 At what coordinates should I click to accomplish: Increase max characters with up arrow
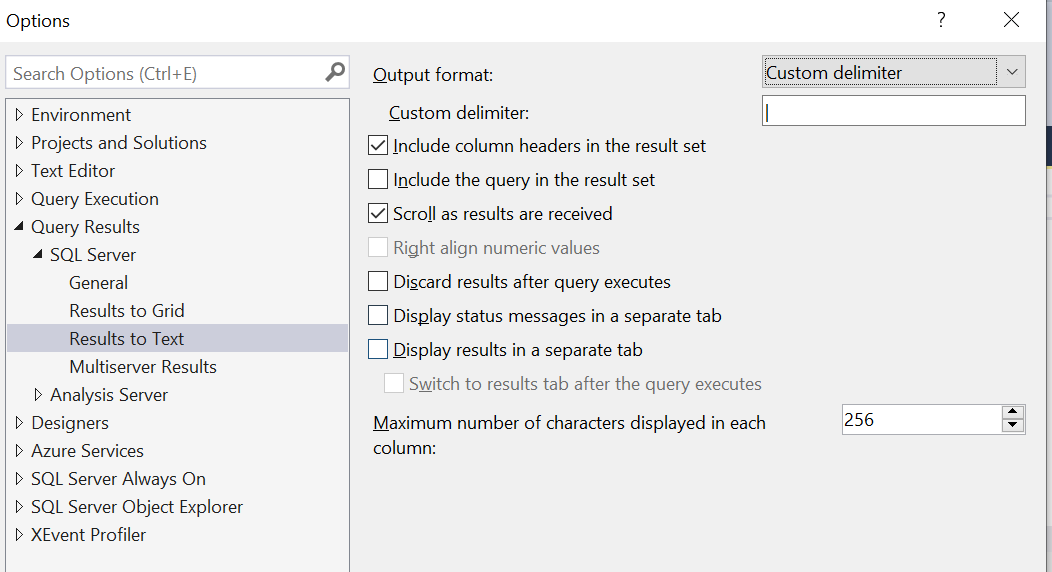coord(1012,412)
